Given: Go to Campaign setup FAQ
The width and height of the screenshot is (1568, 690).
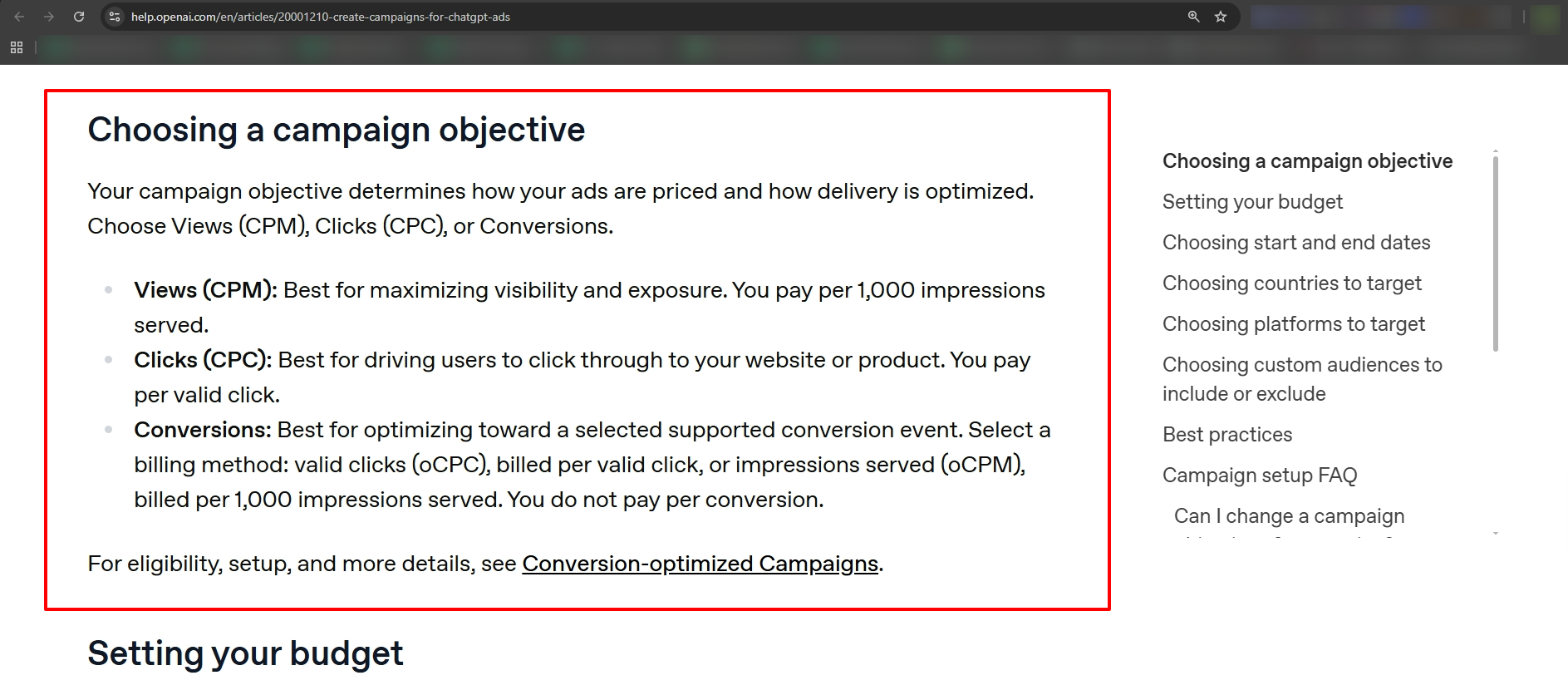Looking at the screenshot, I should pos(1260,476).
